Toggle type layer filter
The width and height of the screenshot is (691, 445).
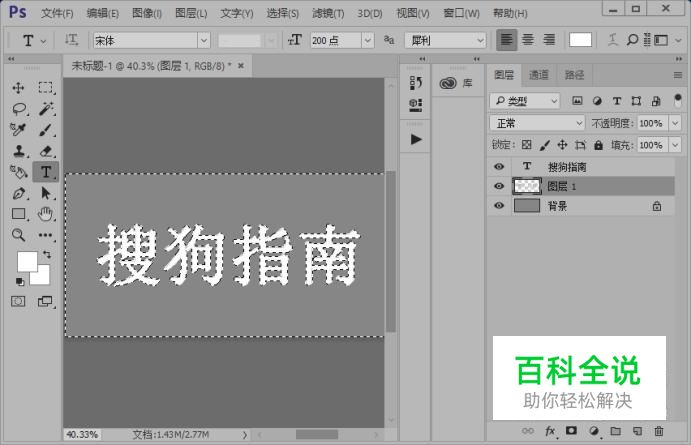[x=617, y=101]
